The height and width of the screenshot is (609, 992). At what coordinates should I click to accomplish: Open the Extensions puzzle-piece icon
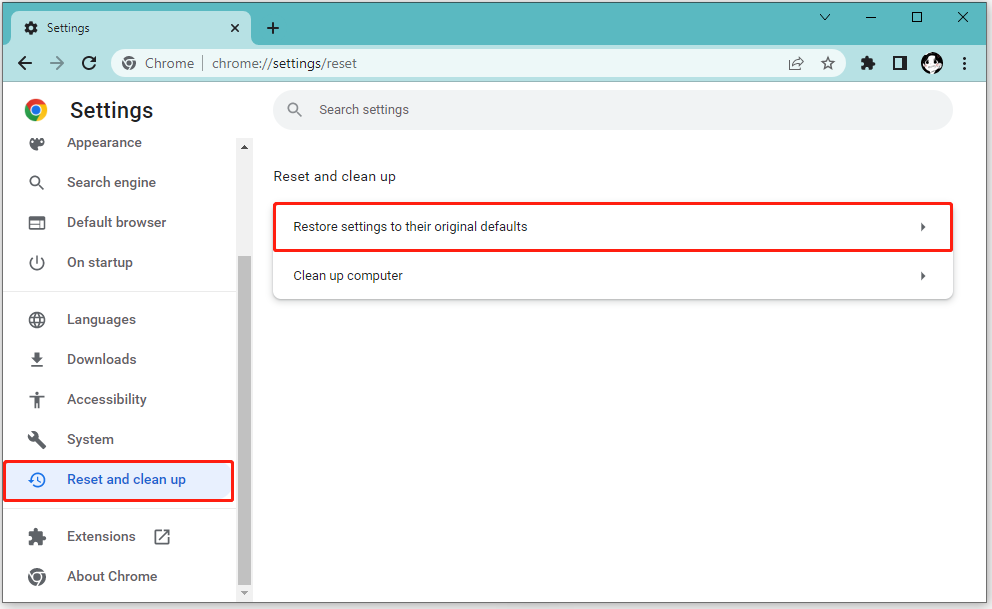tap(867, 63)
